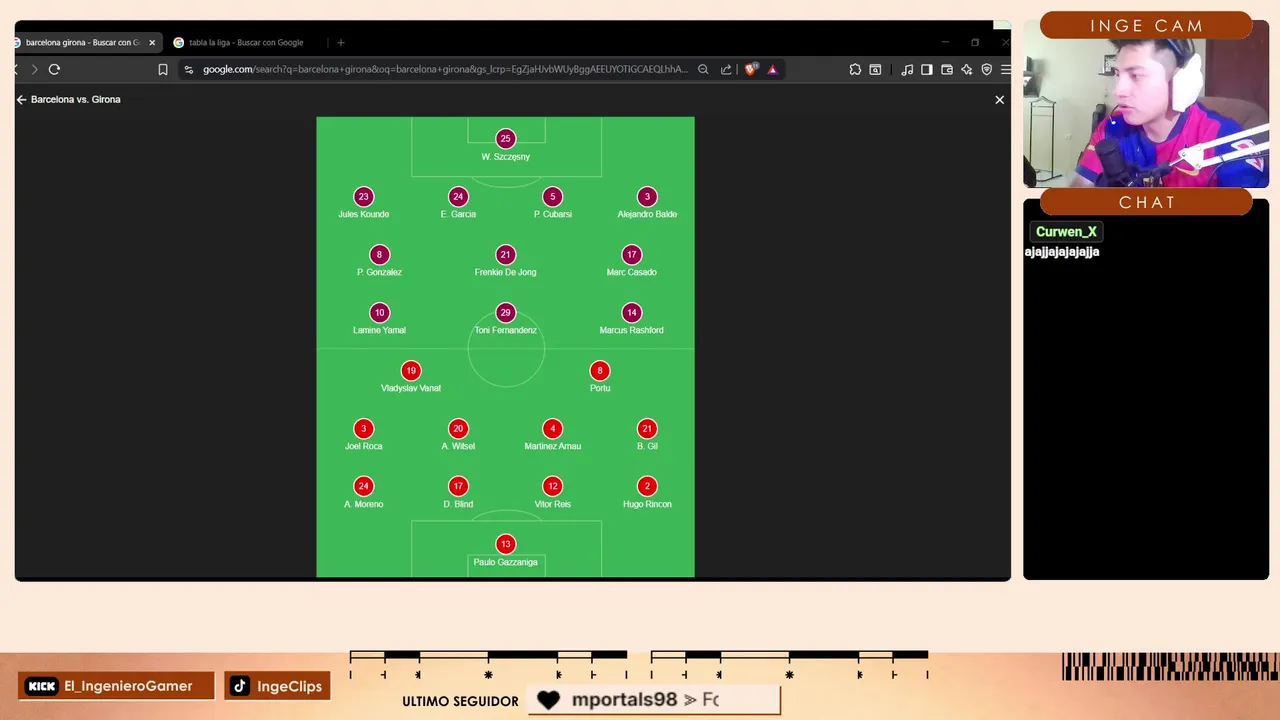Open the browser hamburger main menu
Viewport: 1280px width, 720px height.
click(x=1005, y=69)
